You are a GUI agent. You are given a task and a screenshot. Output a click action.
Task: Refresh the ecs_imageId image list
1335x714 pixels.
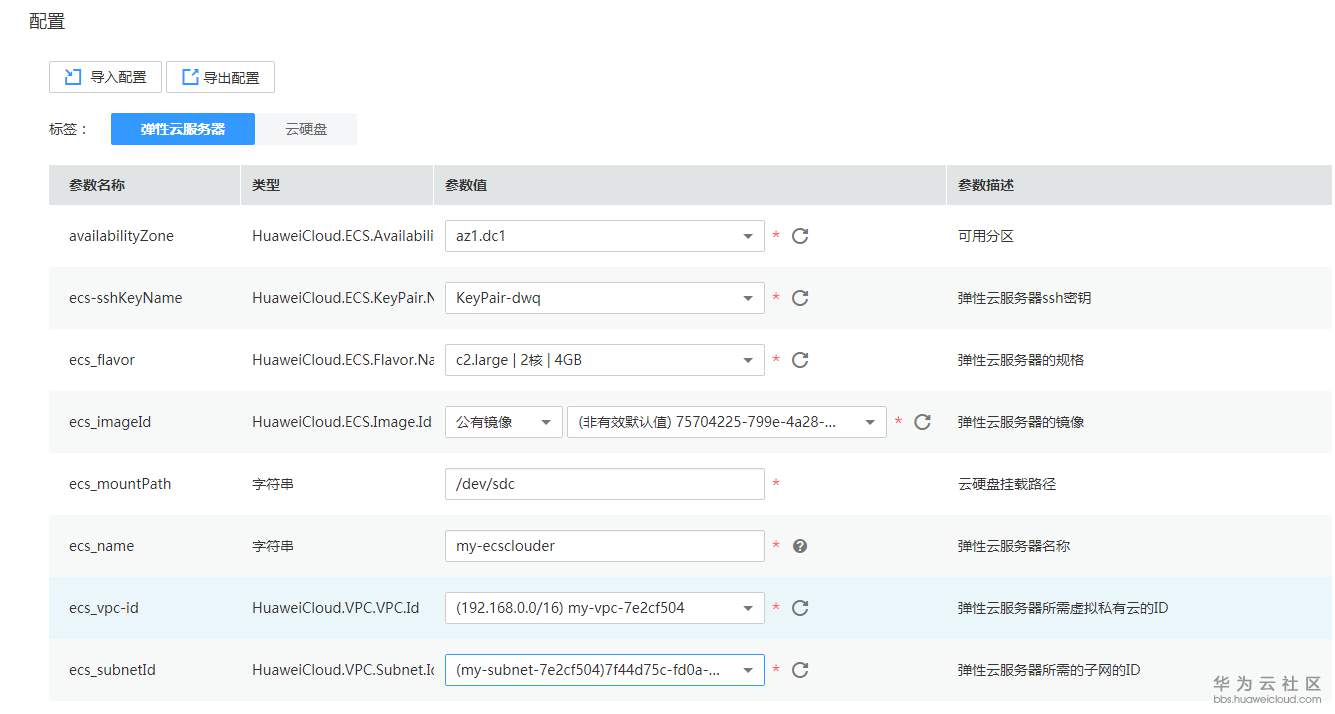pos(922,422)
